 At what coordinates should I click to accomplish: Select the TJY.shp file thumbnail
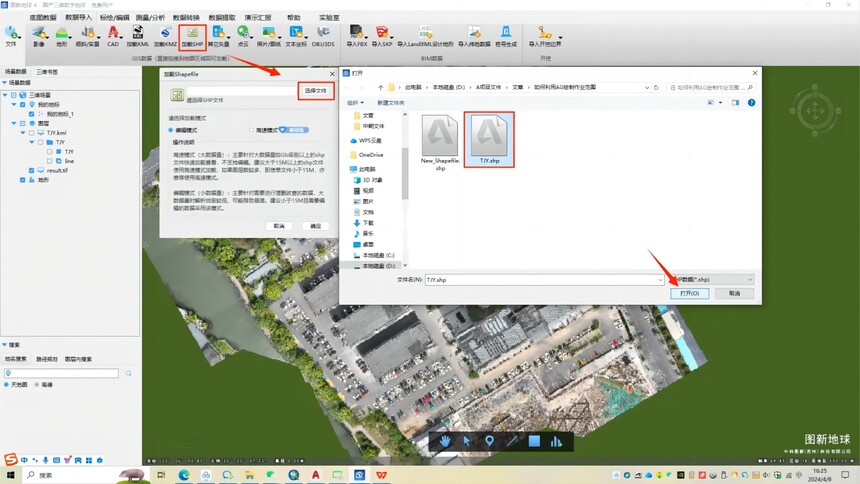(x=489, y=139)
